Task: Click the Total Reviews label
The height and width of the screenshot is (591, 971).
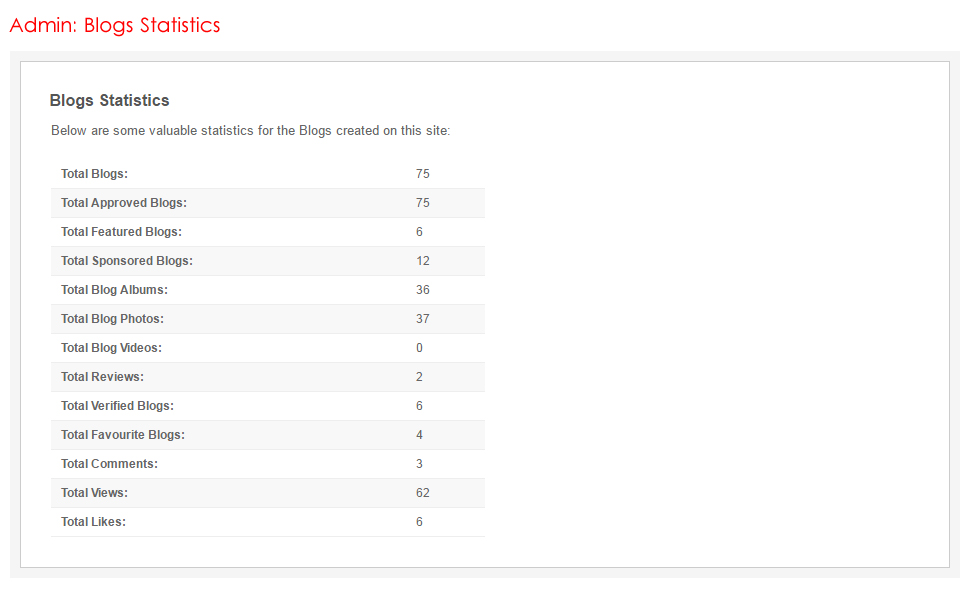Action: point(102,377)
